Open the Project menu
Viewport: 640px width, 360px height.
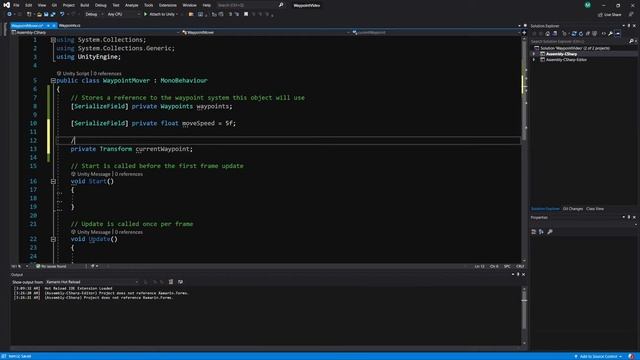(x=69, y=5)
